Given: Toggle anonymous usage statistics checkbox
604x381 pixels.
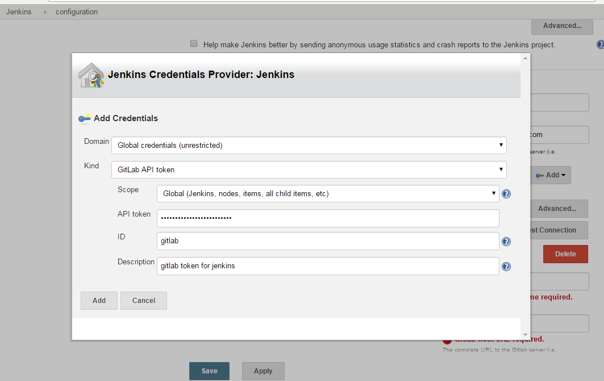Looking at the screenshot, I should tap(194, 44).
